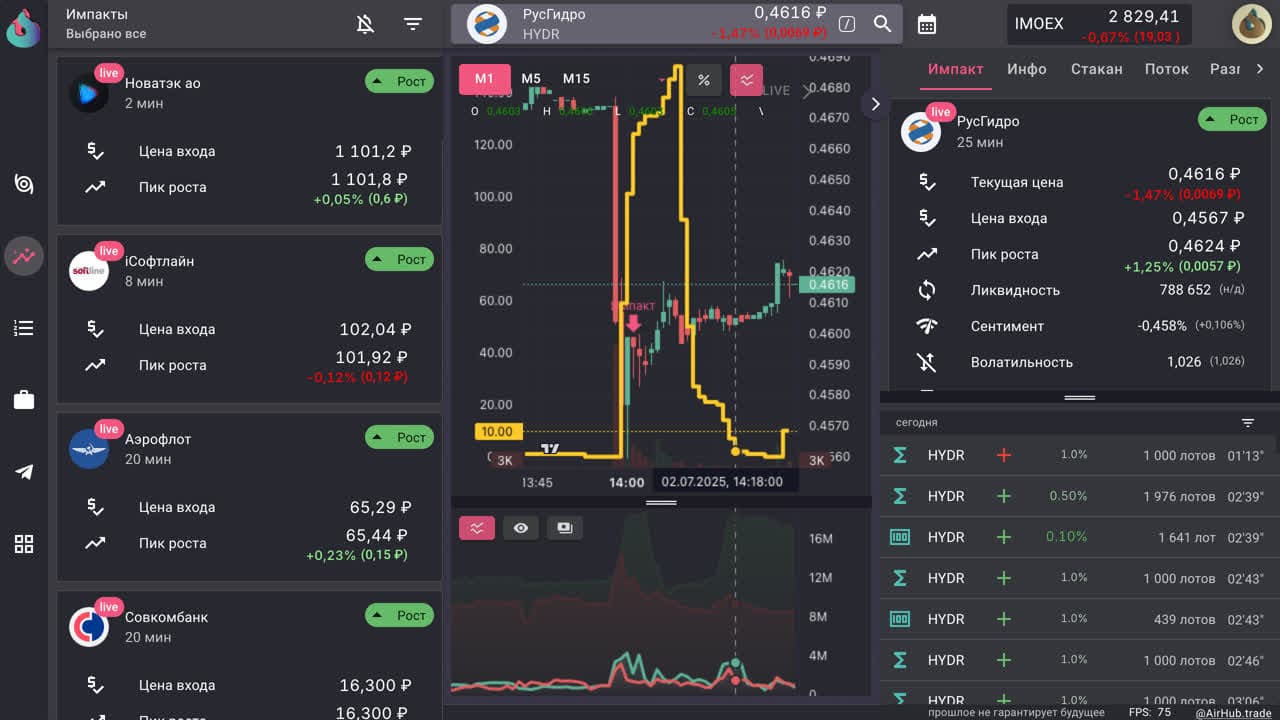
Task: Click the Рост badge in RusHydro impact panel
Action: [x=1233, y=119]
